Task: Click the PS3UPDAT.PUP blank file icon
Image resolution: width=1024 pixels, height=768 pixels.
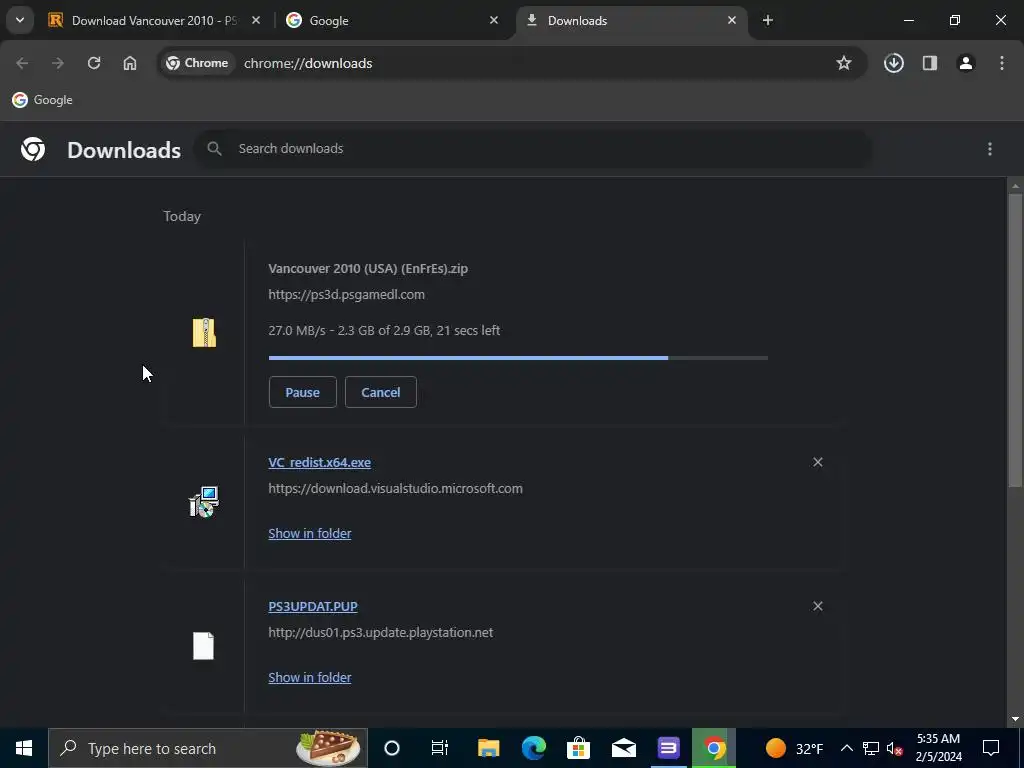Action: coord(203,646)
